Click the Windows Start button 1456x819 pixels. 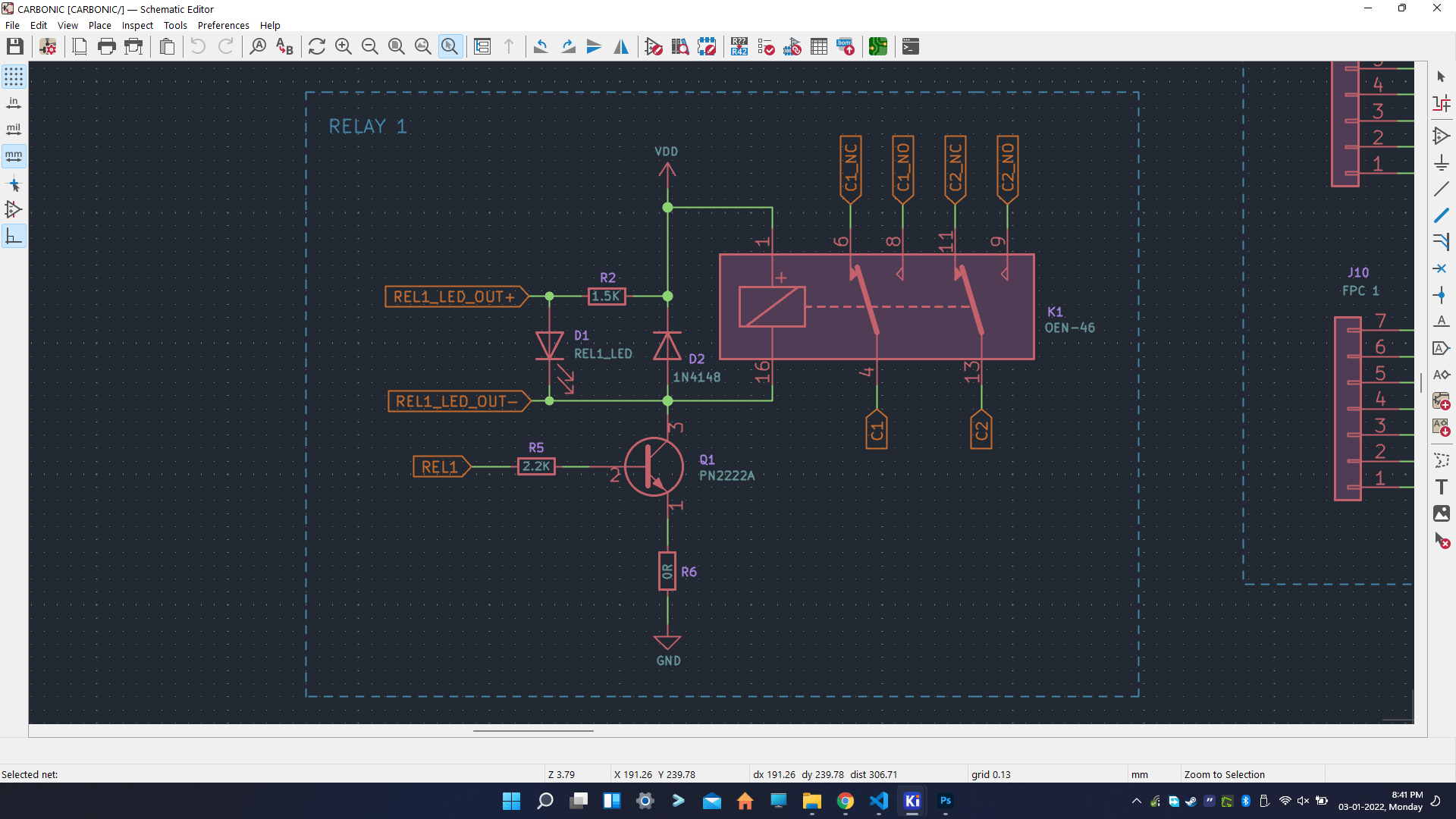(512, 801)
